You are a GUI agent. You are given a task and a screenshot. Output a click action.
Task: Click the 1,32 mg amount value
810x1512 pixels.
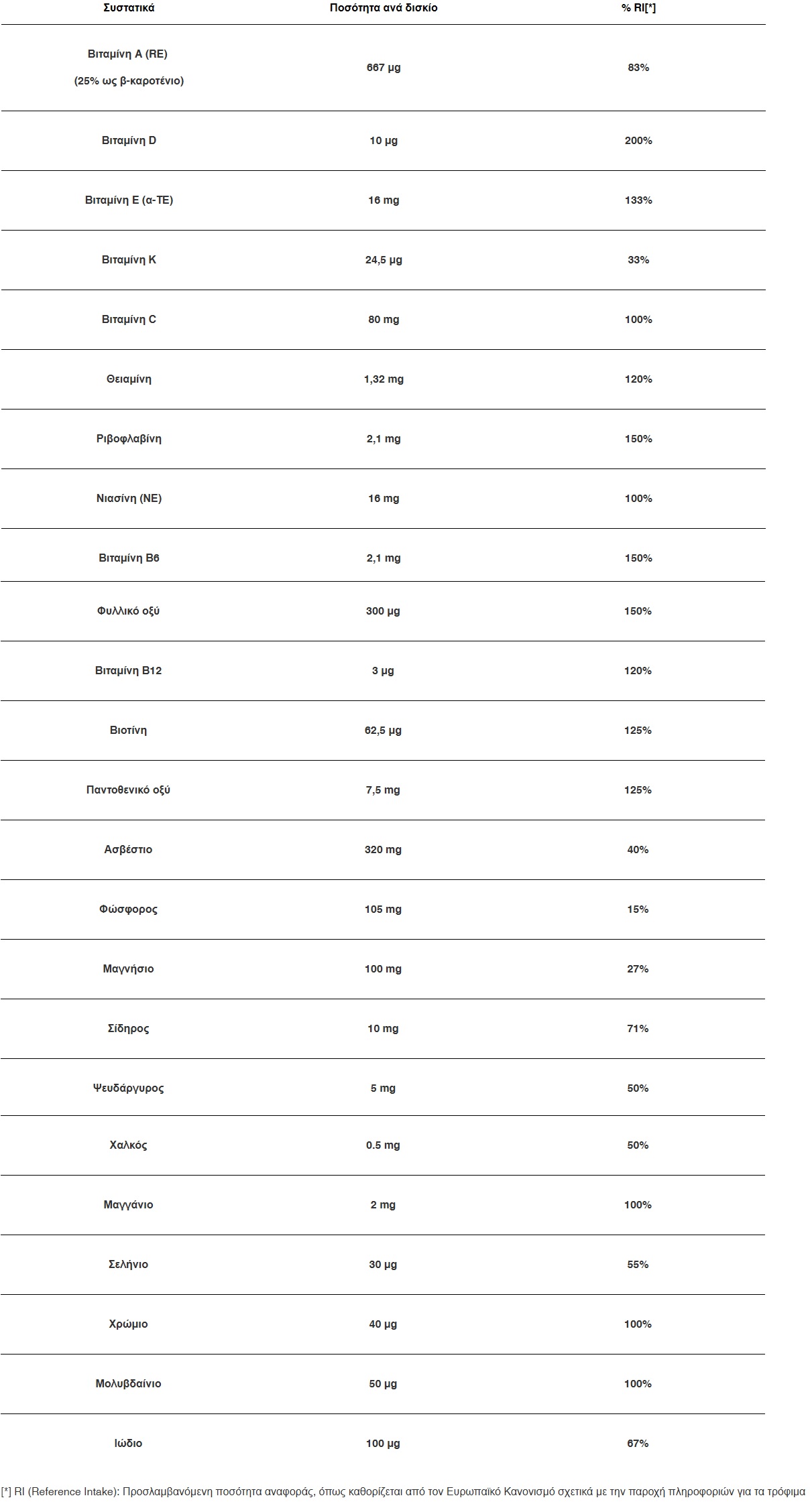(383, 379)
